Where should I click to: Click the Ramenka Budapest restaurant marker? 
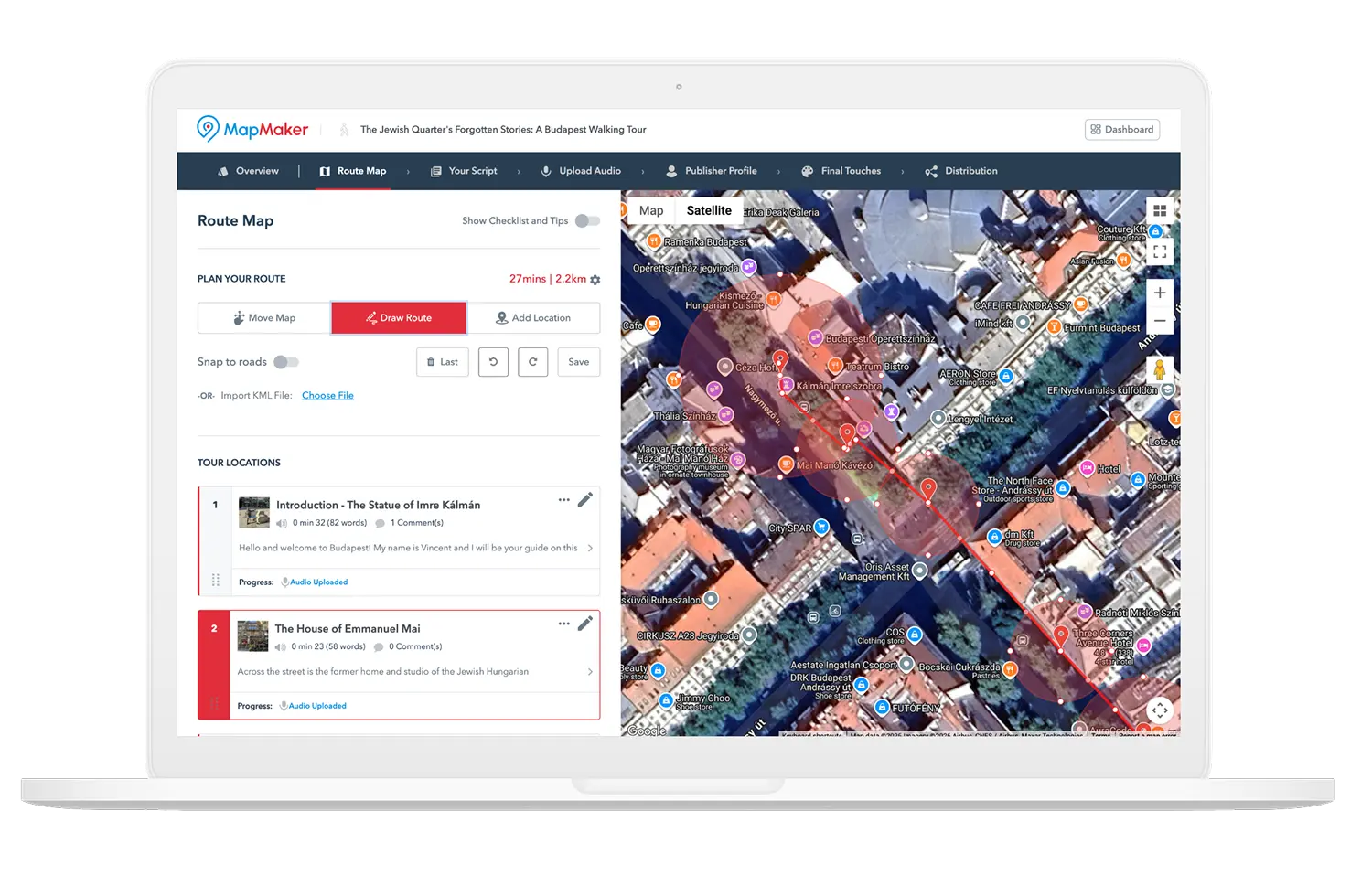pyautogui.click(x=654, y=241)
